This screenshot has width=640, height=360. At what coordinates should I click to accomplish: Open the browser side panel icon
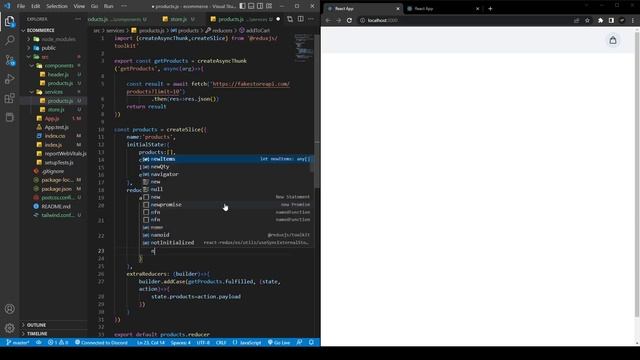(x=611, y=20)
